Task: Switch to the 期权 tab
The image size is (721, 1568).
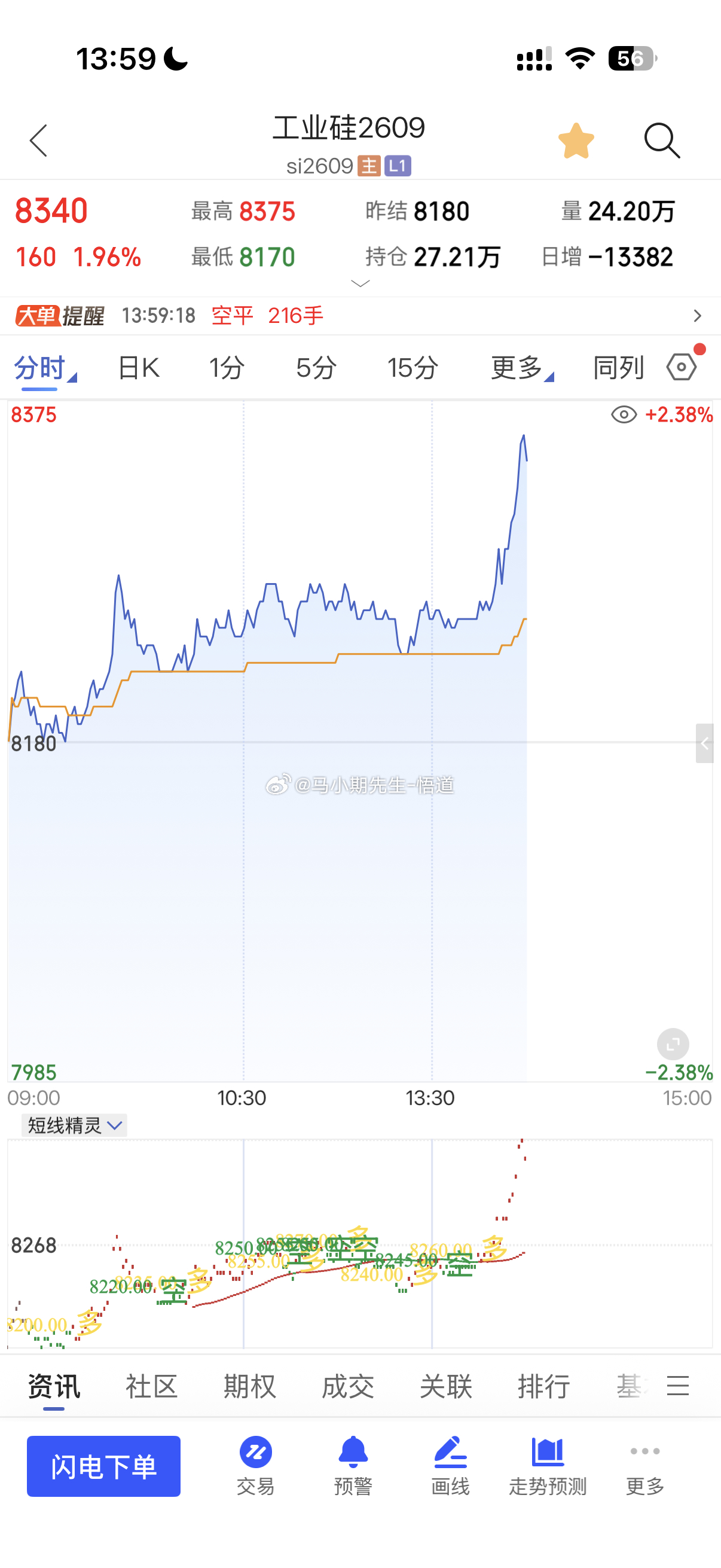Action: [249, 1387]
